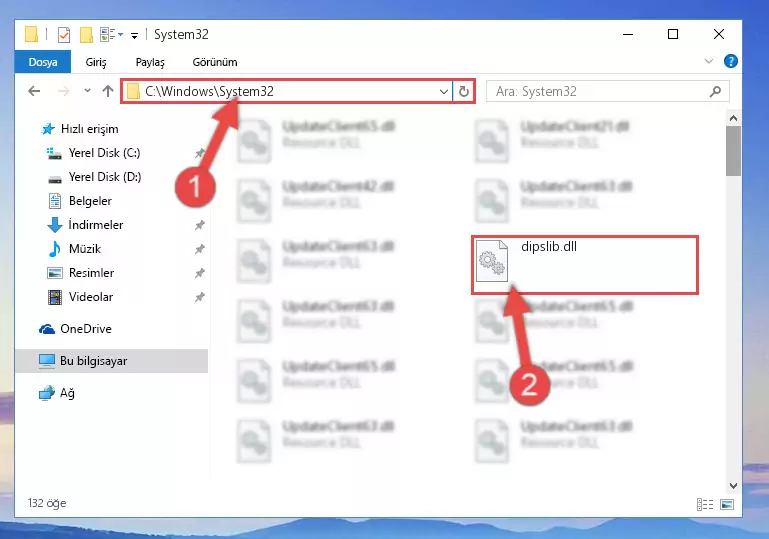Click the dipslib.dll gear file icon

[491, 261]
